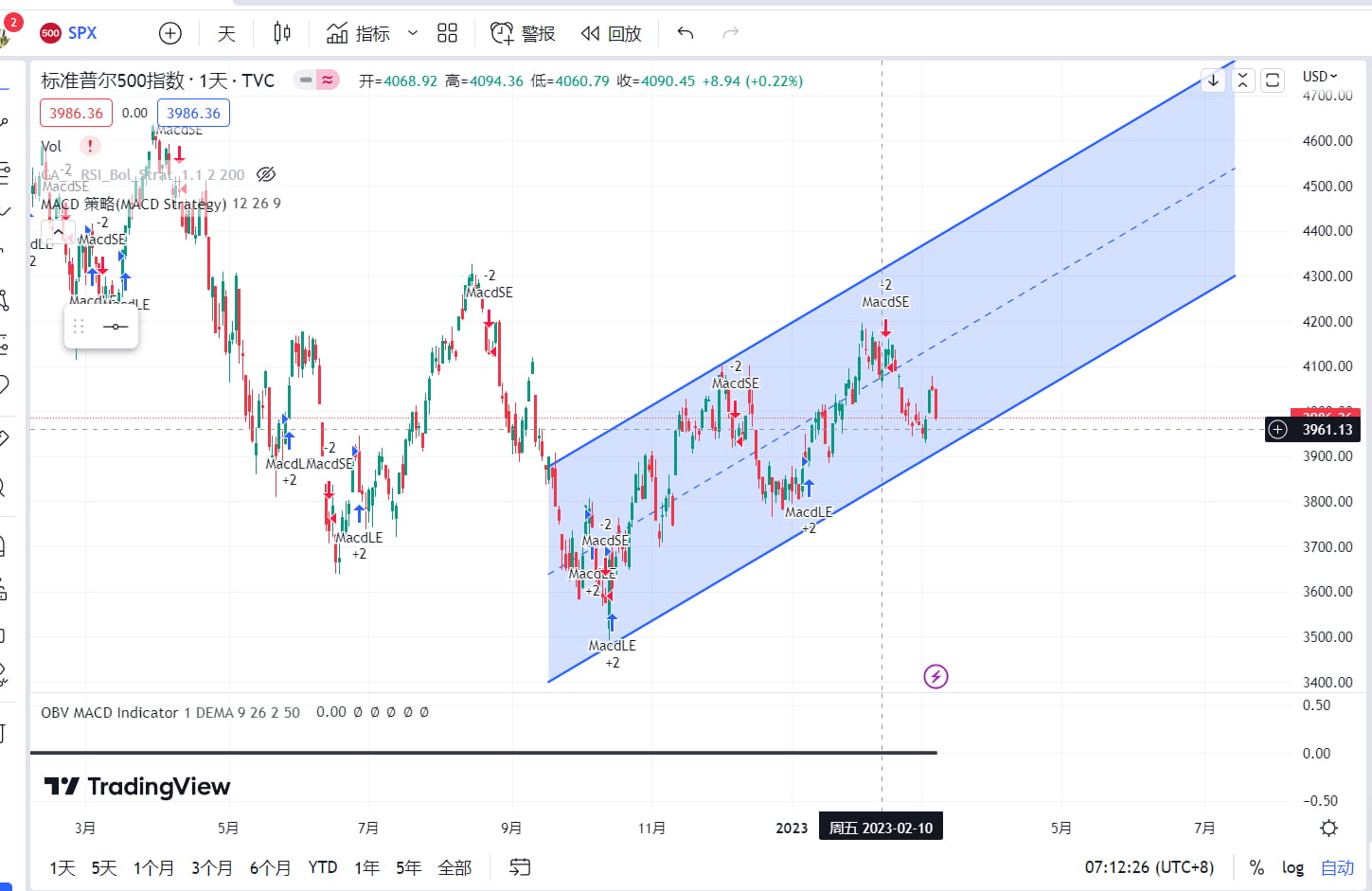Switch to the YTD time range

(x=322, y=866)
